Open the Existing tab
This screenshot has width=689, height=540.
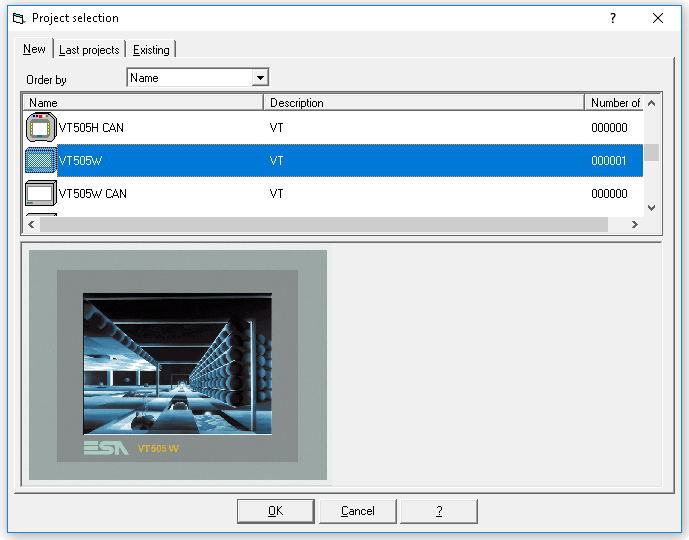tap(151, 50)
